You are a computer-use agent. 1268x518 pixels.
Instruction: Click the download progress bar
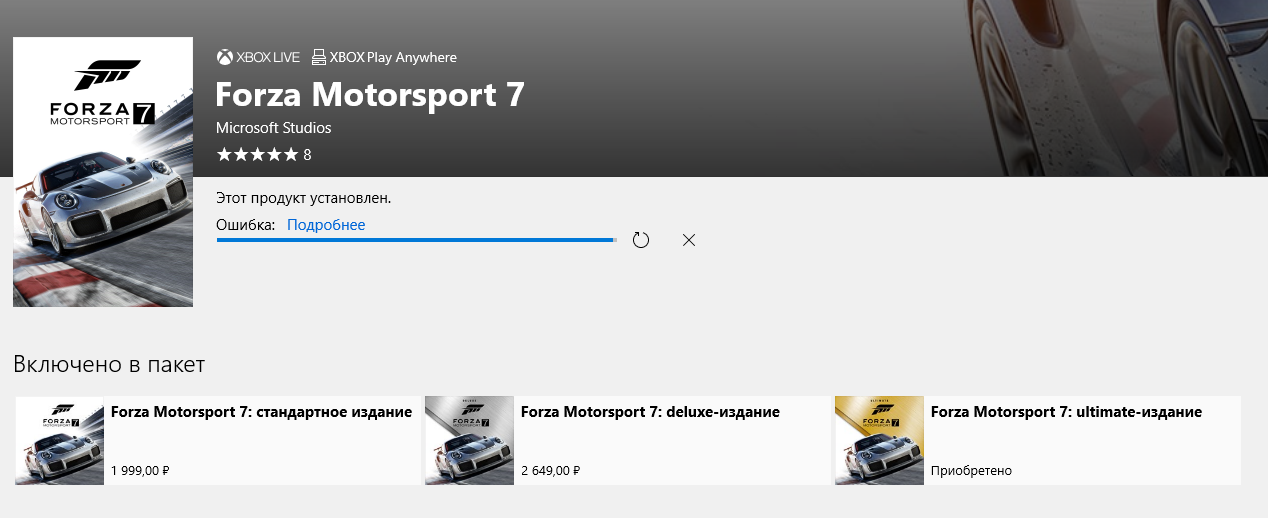(416, 240)
